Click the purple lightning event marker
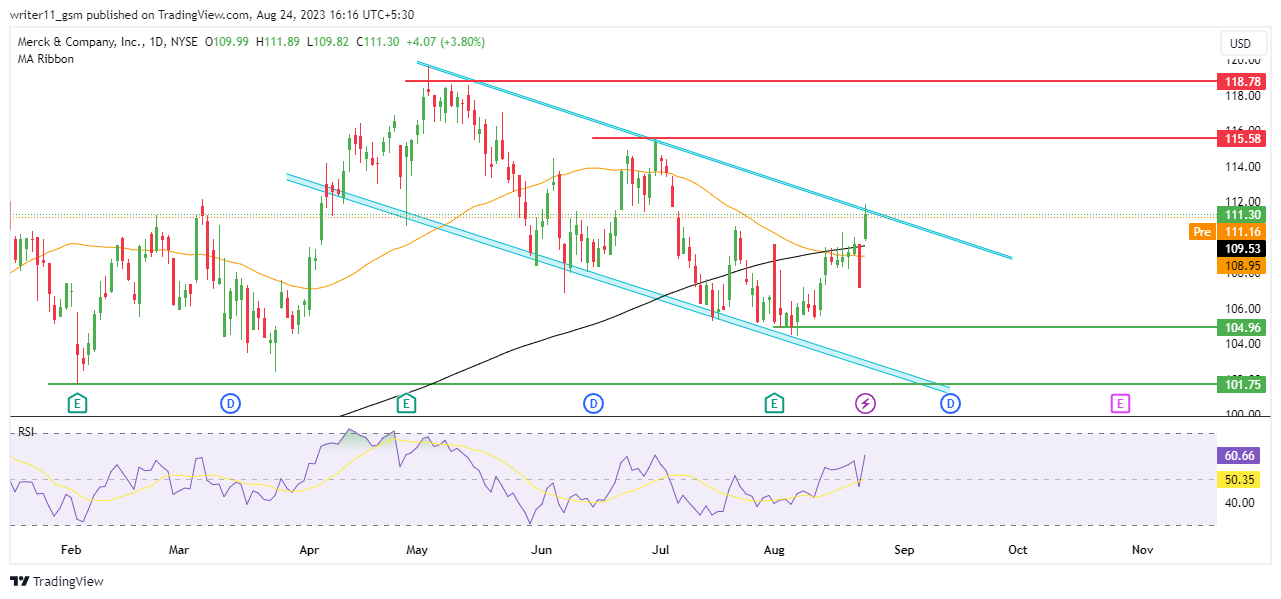Image resolution: width=1281 pixels, height=599 pixels. tap(866, 404)
